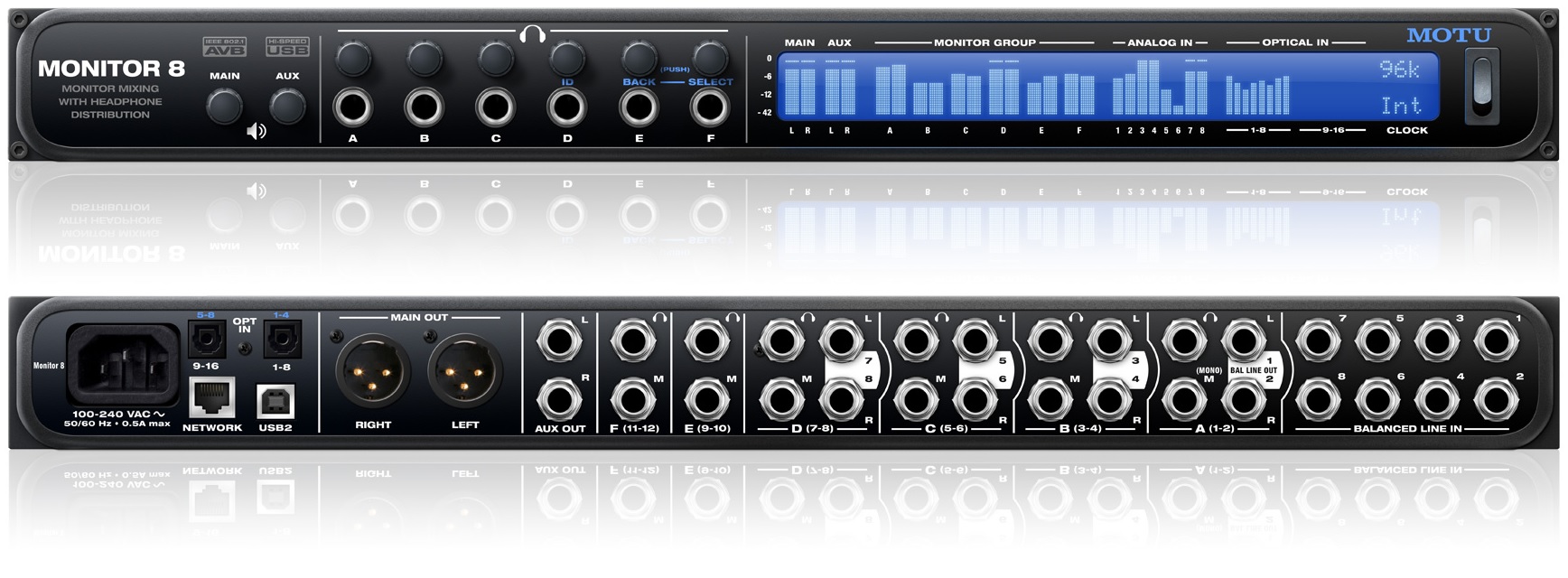Click the NETWORK Ethernet port
The height and width of the screenshot is (578, 1568).
(x=212, y=398)
